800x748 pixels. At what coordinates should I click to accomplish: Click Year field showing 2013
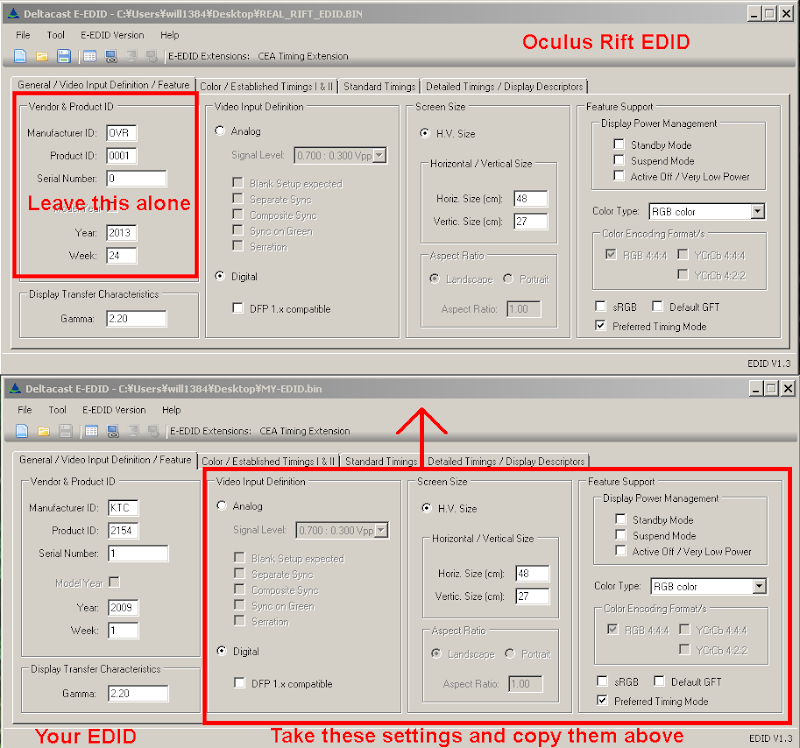[121, 233]
